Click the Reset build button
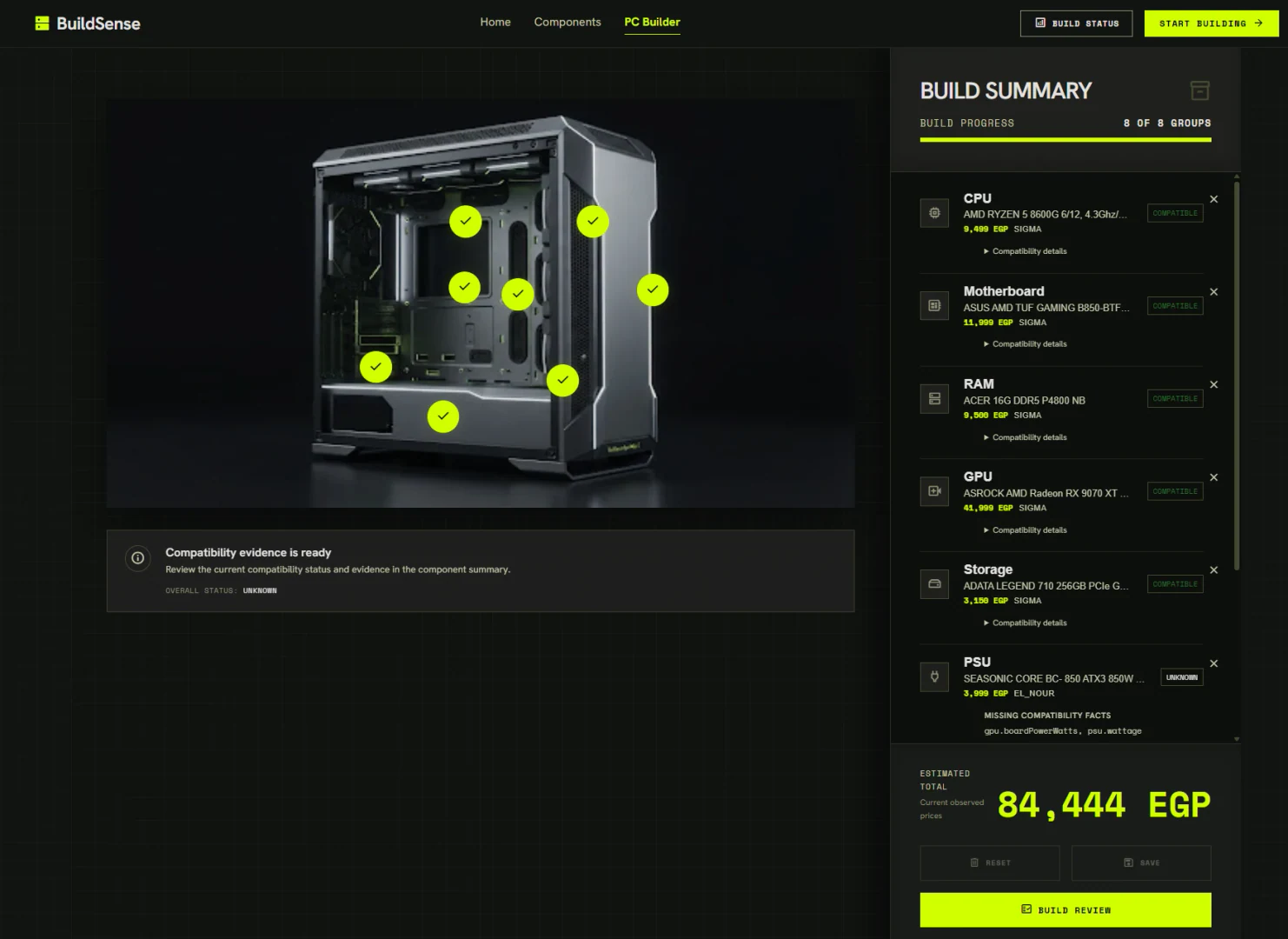Viewport: 1288px width, 939px height. click(990, 862)
